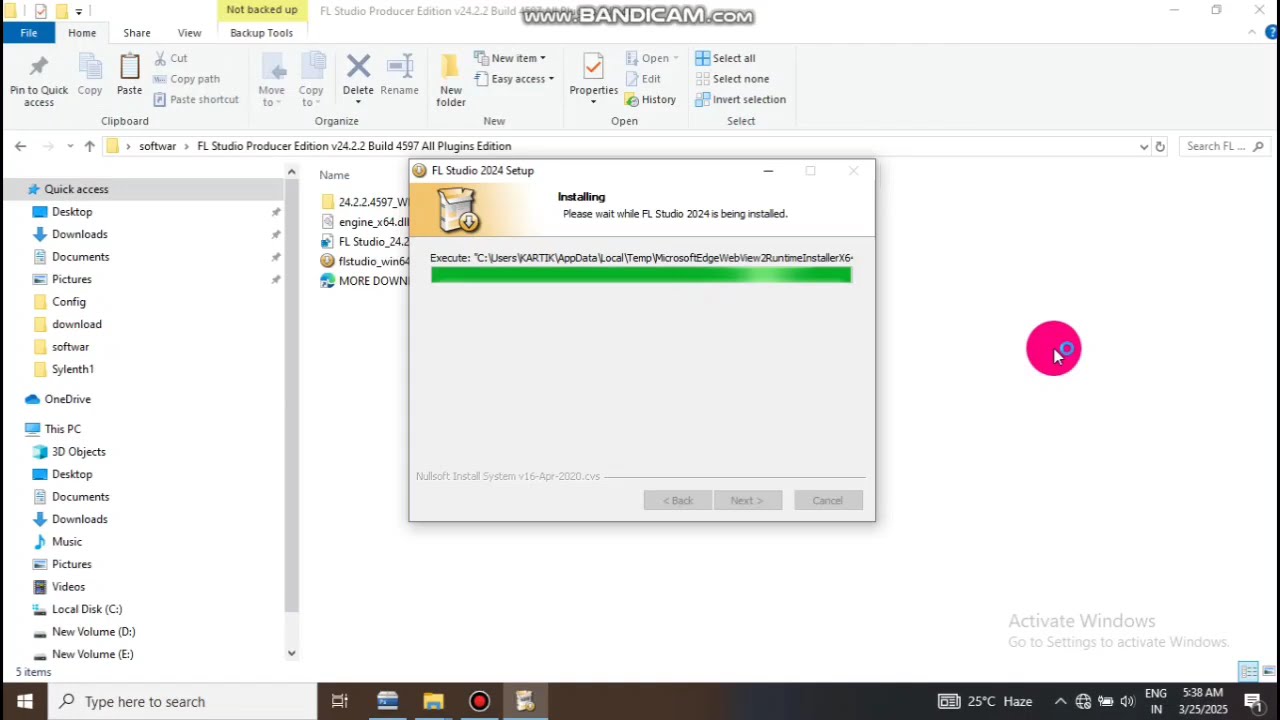The width and height of the screenshot is (1280, 720).
Task: Click Edit in the Open group
Action: (x=642, y=79)
